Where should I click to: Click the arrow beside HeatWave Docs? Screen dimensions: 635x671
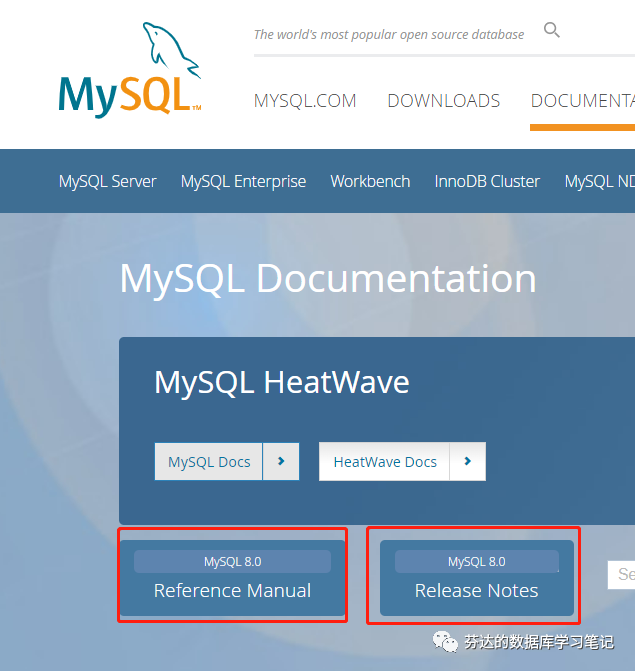tap(468, 461)
